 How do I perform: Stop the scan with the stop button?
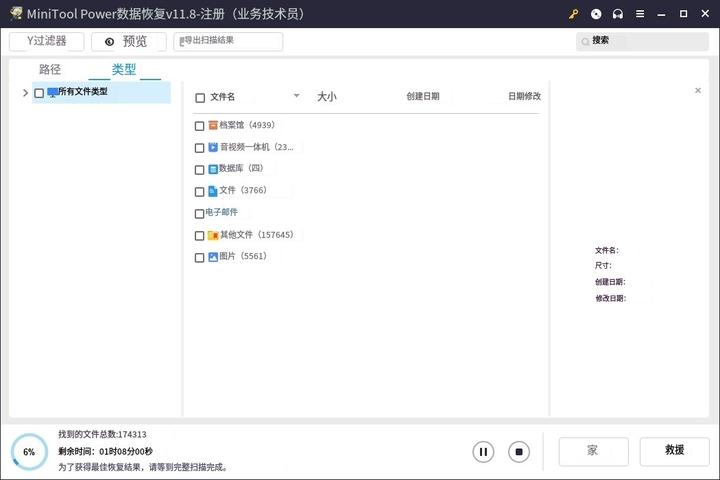click(518, 452)
